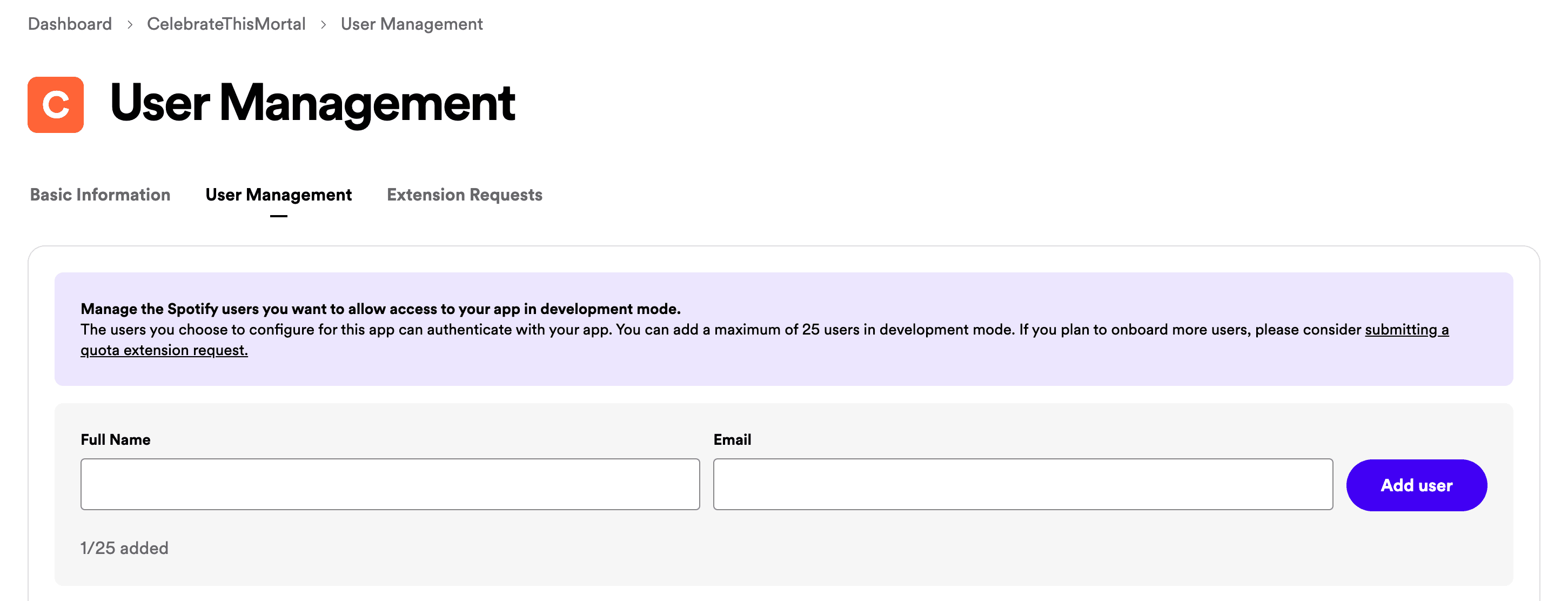Click the large User Management page heading
1568x601 pixels.
pyautogui.click(x=312, y=104)
